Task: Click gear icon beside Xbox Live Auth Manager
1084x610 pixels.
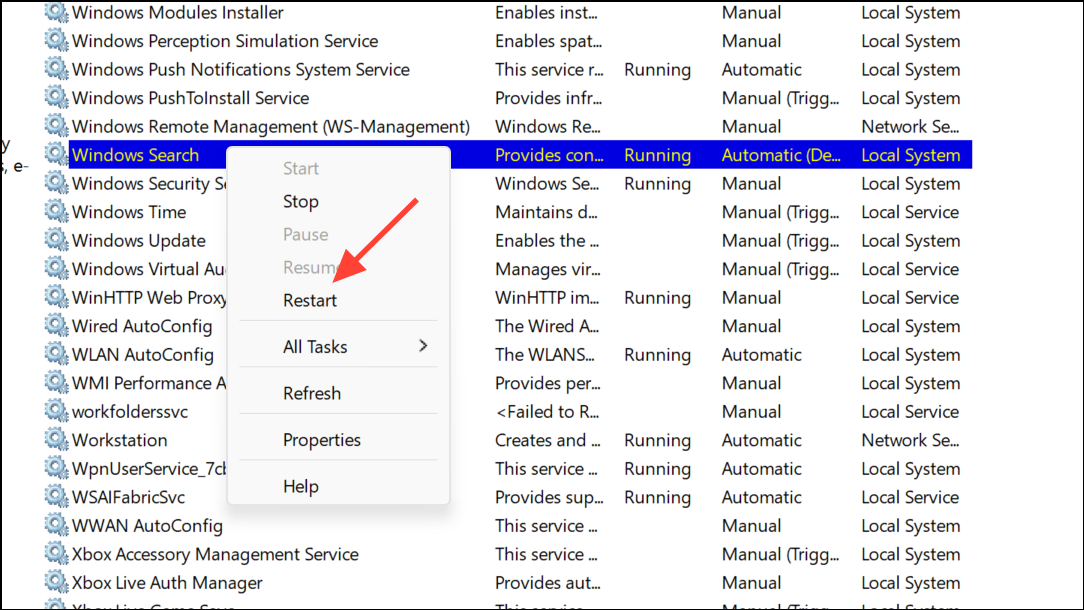Action: tap(57, 582)
